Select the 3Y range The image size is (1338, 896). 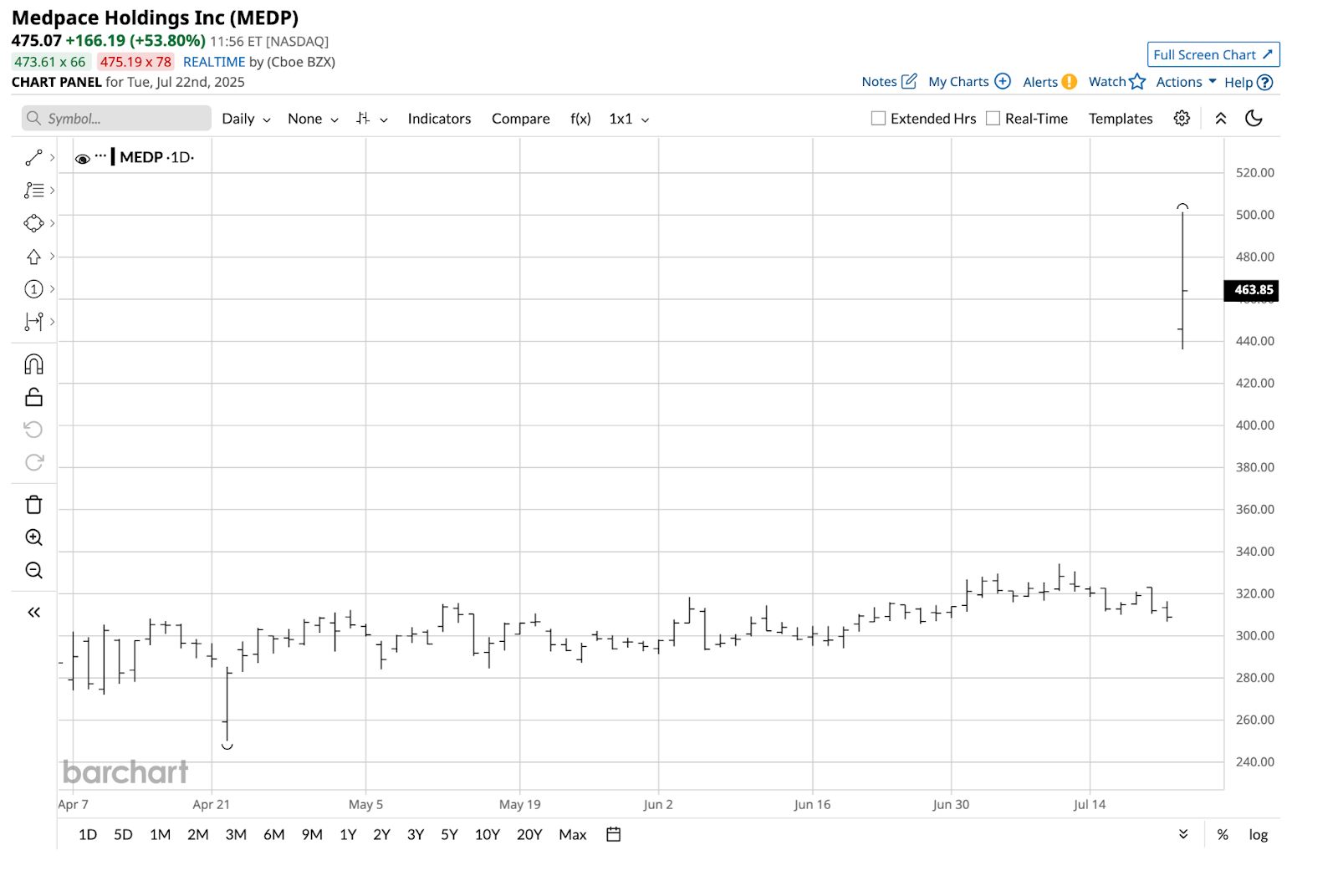tap(416, 835)
